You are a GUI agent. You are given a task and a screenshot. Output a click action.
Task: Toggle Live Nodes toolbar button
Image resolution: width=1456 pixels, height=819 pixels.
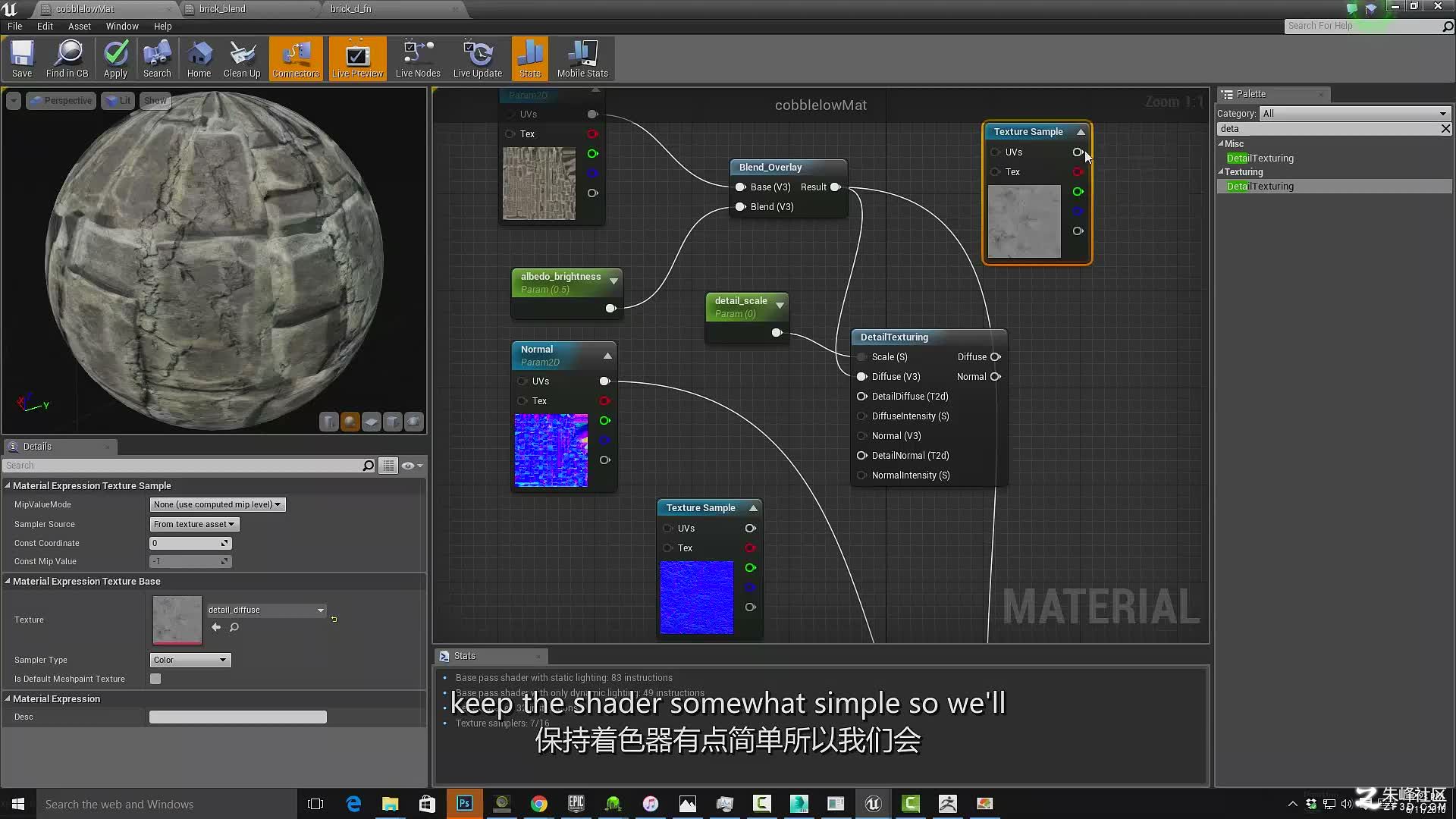click(418, 59)
